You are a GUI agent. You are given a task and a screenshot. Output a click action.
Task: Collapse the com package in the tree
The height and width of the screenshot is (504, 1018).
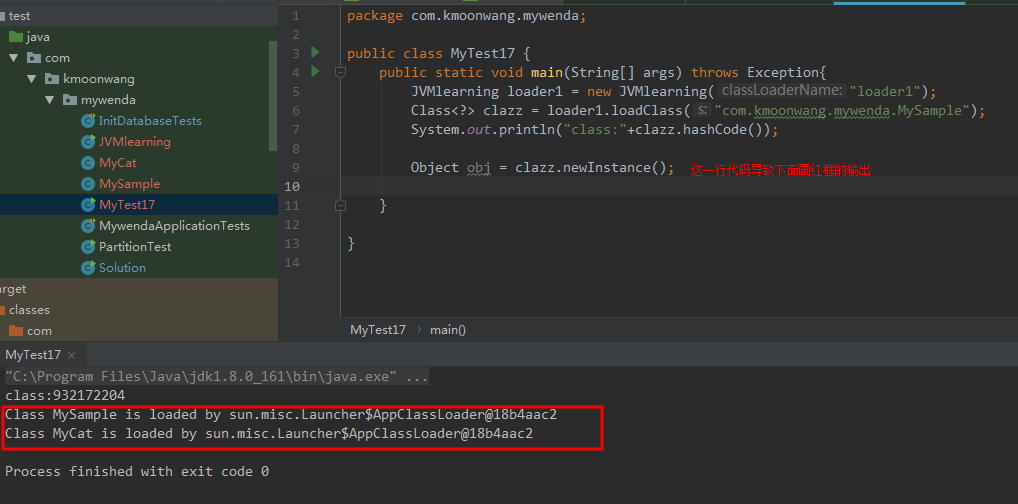tap(13, 58)
